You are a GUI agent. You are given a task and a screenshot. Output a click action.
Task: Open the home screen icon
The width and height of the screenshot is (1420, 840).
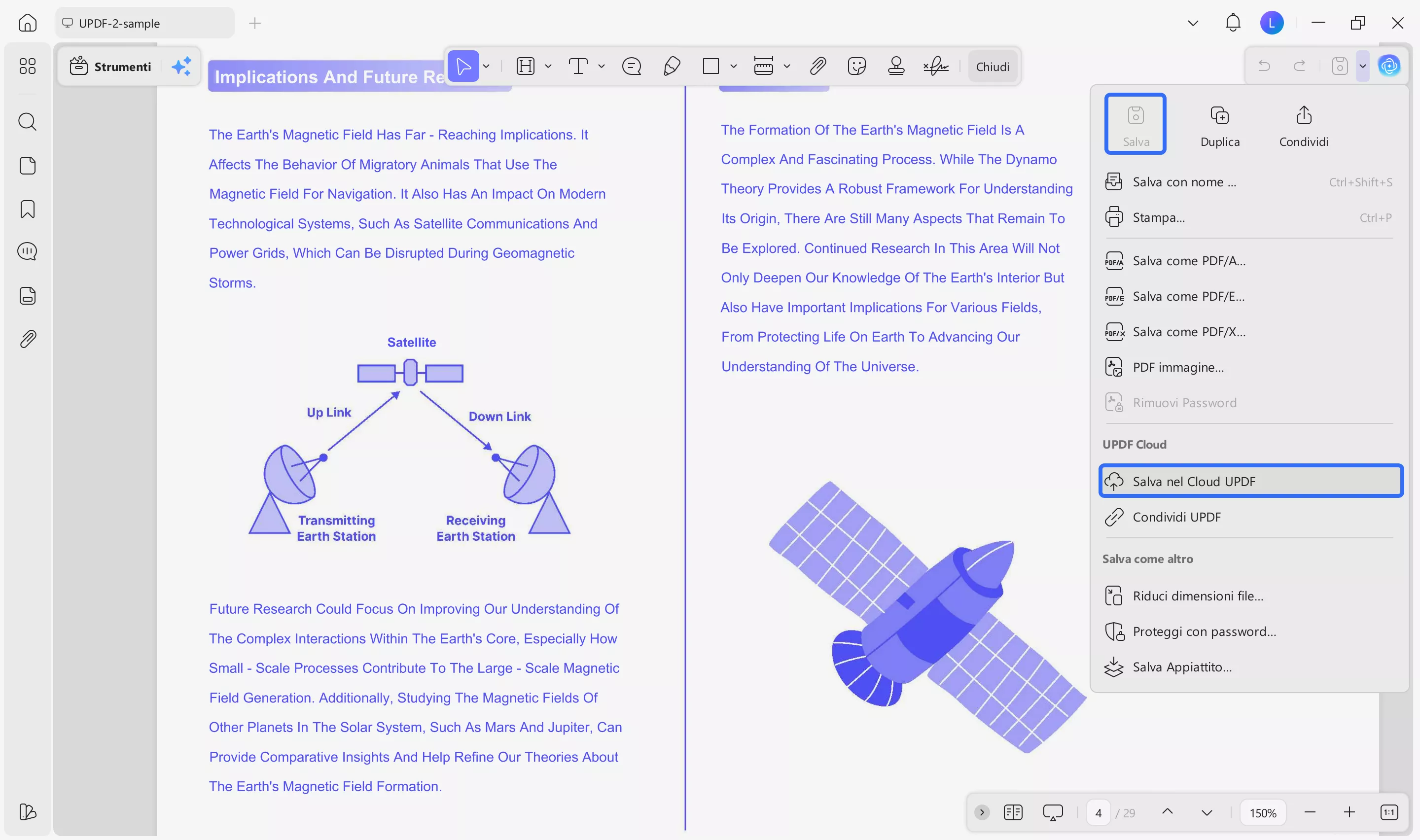(x=27, y=23)
